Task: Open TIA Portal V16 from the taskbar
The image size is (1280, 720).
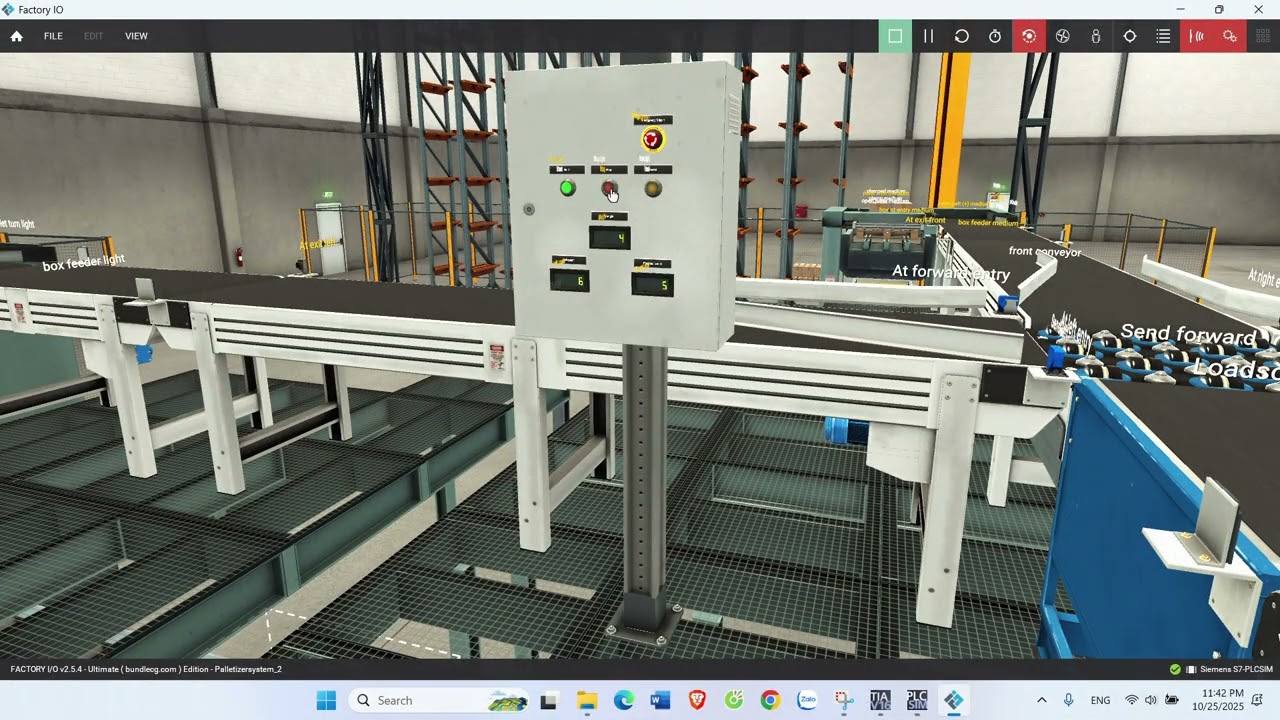Action: point(880,701)
